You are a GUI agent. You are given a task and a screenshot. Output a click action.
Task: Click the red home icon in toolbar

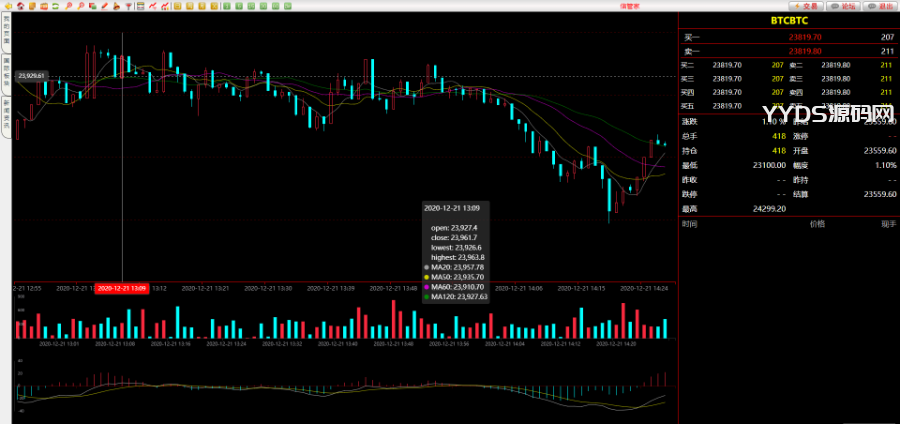tap(20, 6)
